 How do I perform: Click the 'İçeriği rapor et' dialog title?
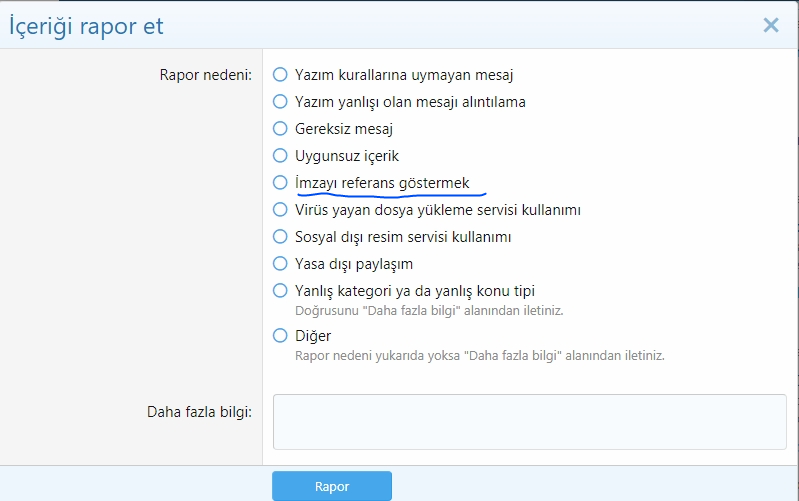click(x=87, y=26)
